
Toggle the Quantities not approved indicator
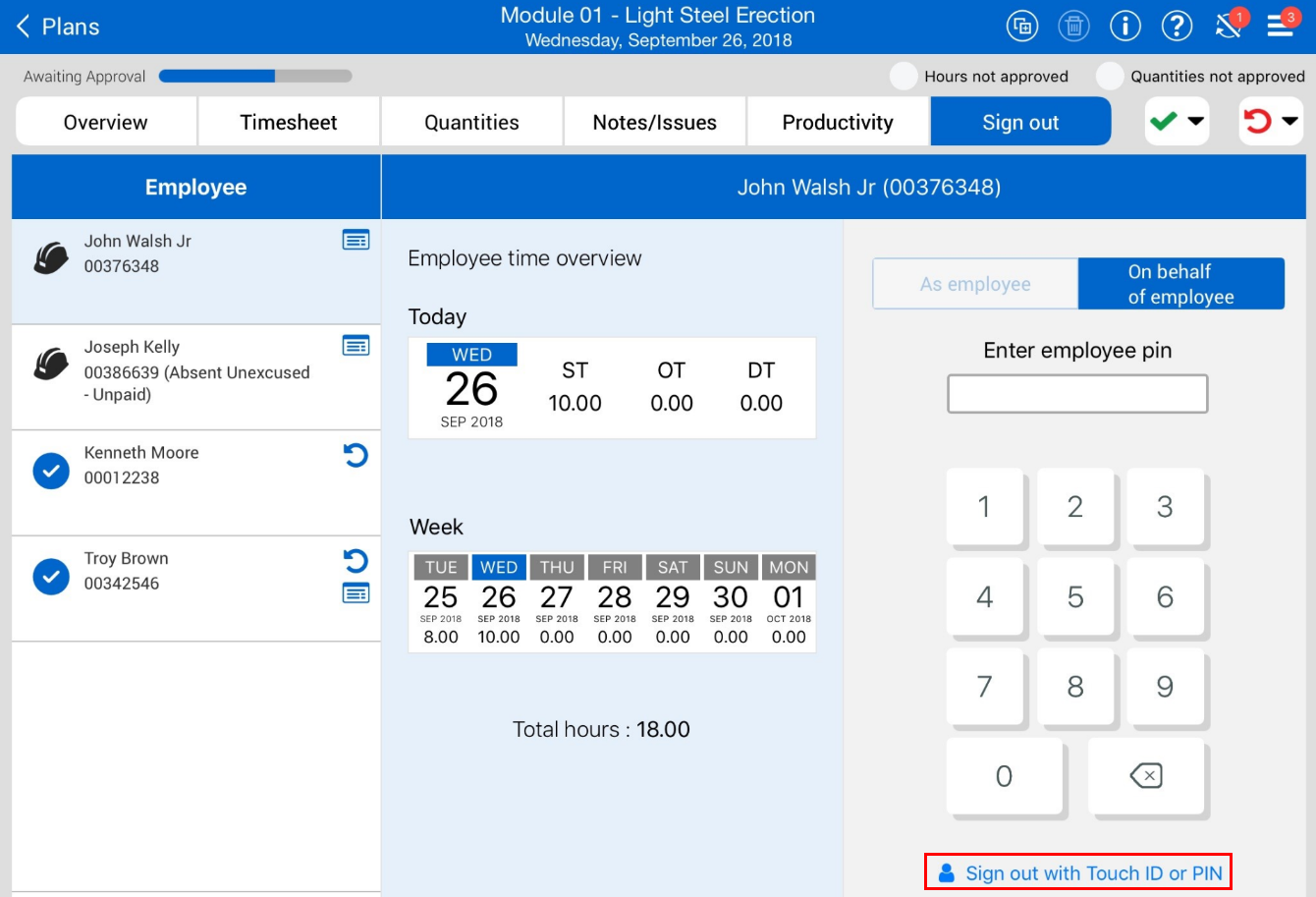1110,77
